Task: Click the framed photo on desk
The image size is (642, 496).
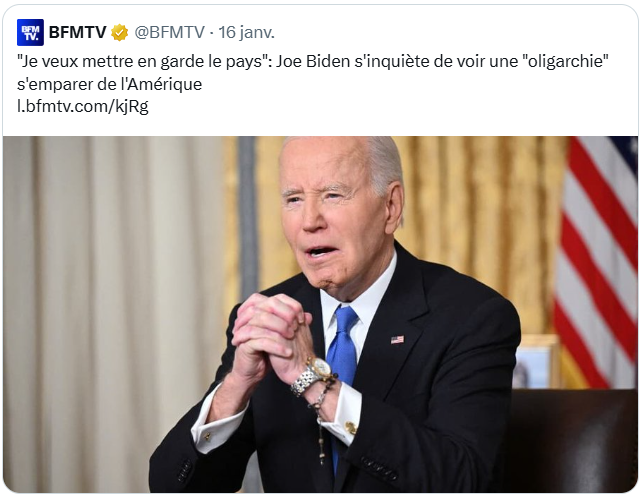Action: point(536,361)
